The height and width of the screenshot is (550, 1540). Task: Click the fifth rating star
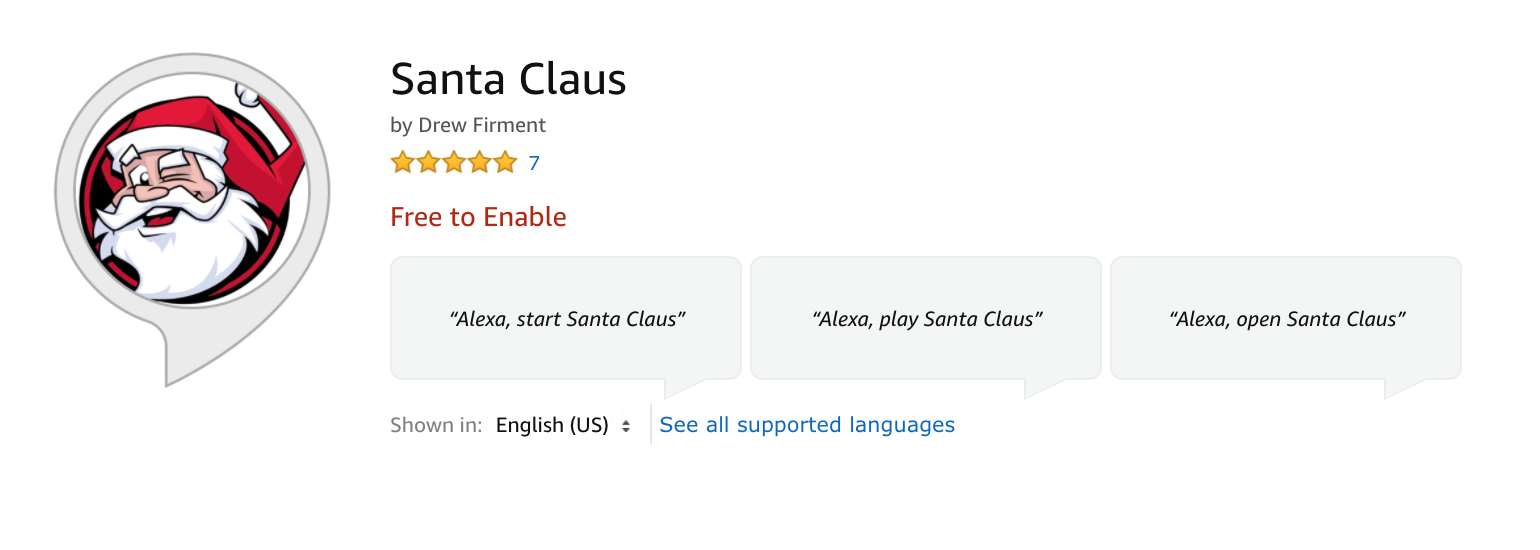(x=505, y=162)
